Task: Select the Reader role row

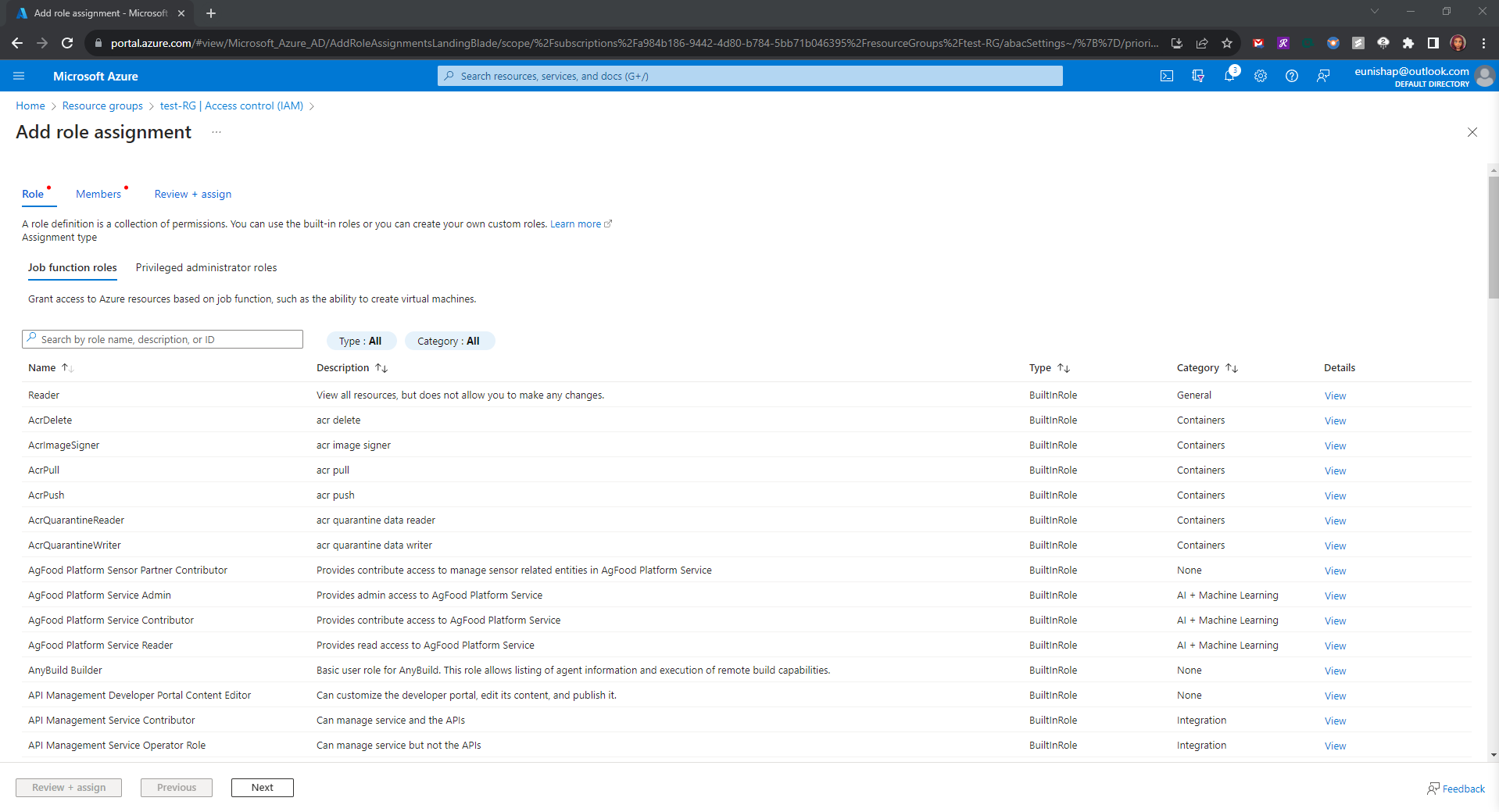Action: [x=44, y=395]
